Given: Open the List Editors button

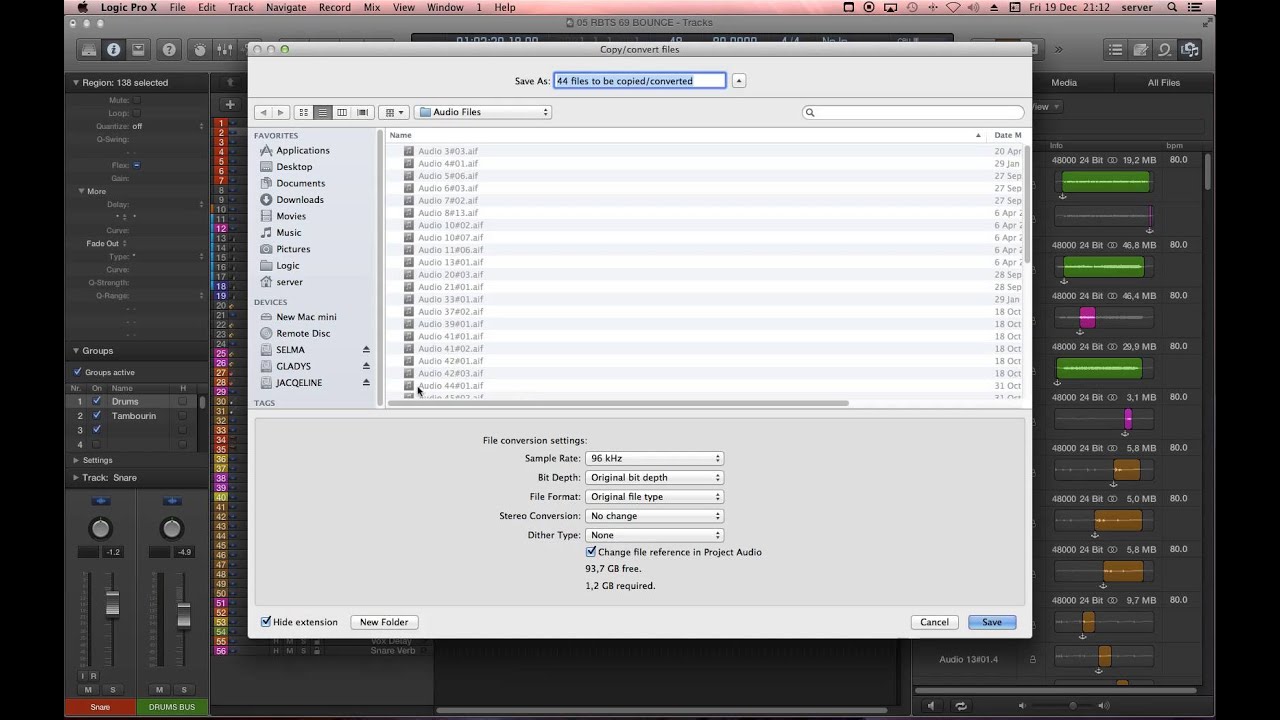Looking at the screenshot, I should tap(1115, 49).
